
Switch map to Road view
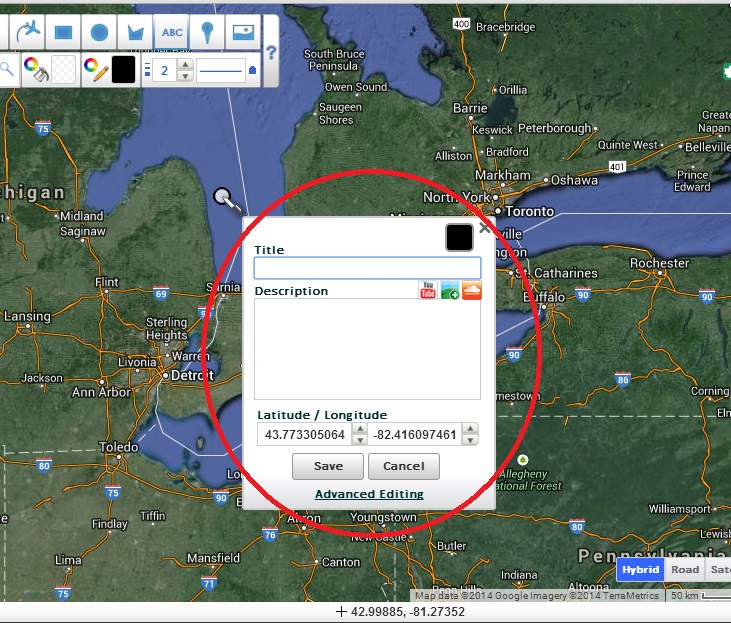[685, 570]
